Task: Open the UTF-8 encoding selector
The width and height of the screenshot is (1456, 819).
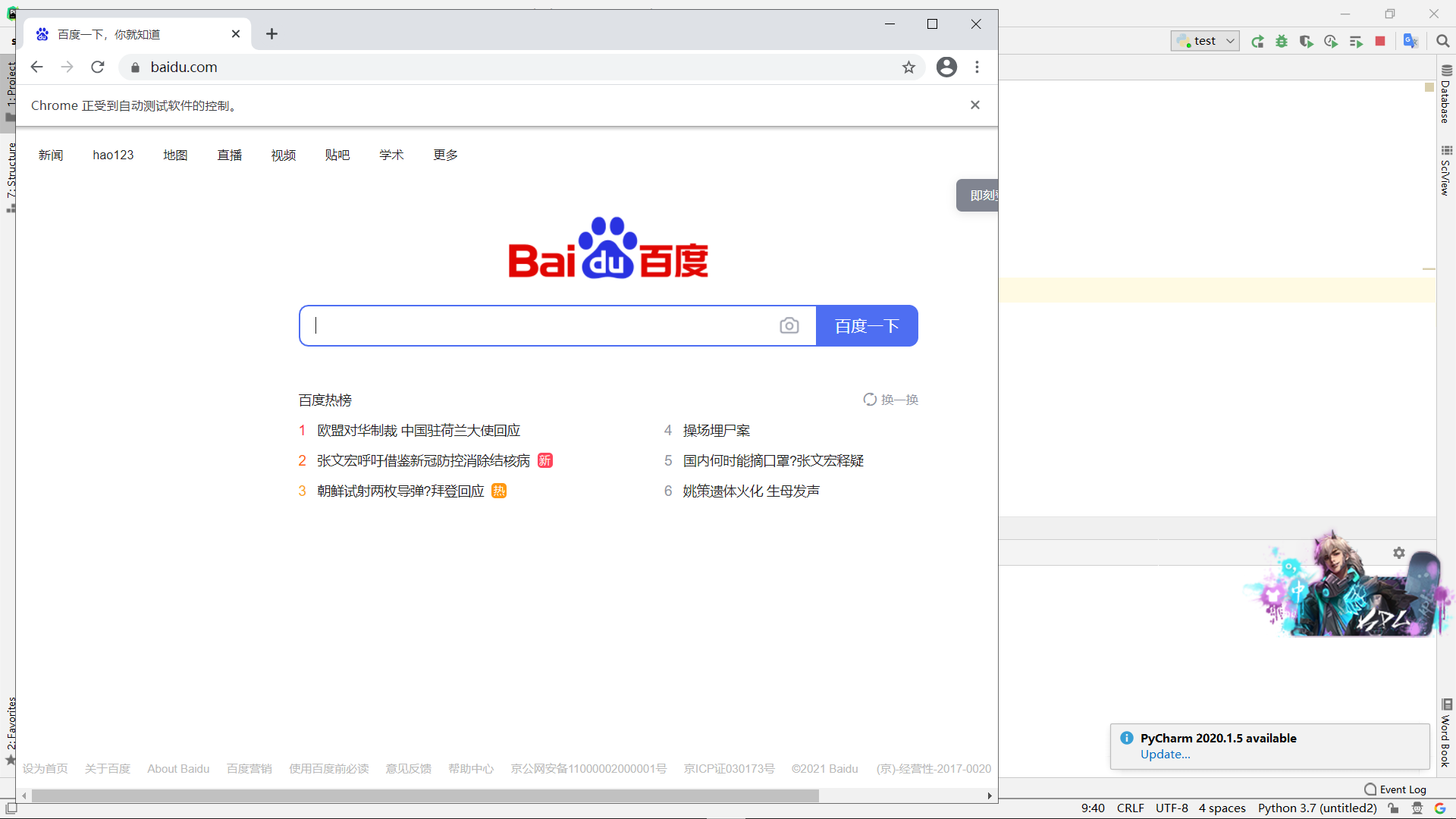Action: pos(1172,808)
